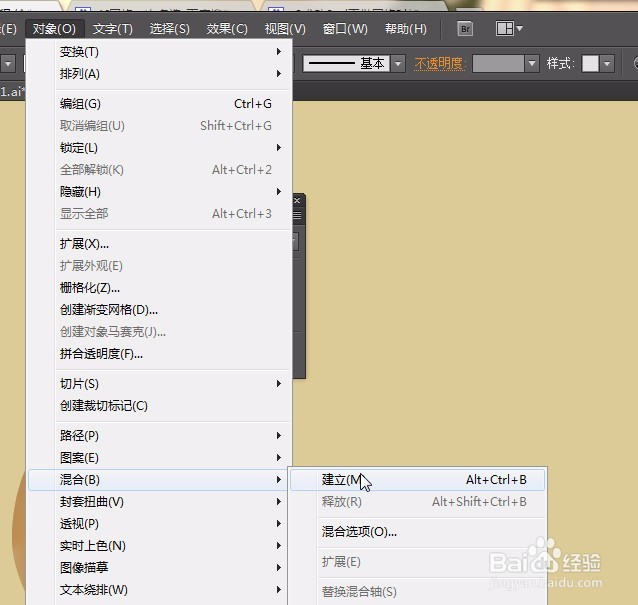Expand the 路径(P) submenu
The image size is (638, 605).
pyautogui.click(x=160, y=436)
